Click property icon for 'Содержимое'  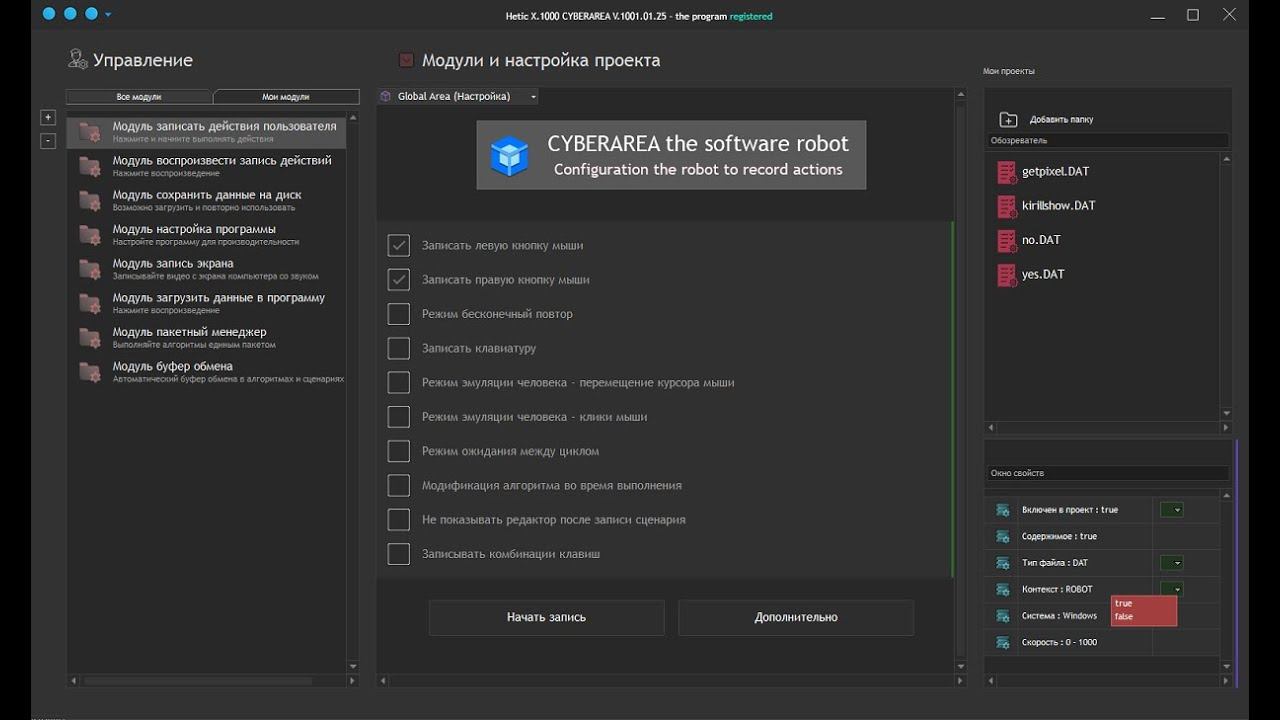click(1002, 537)
